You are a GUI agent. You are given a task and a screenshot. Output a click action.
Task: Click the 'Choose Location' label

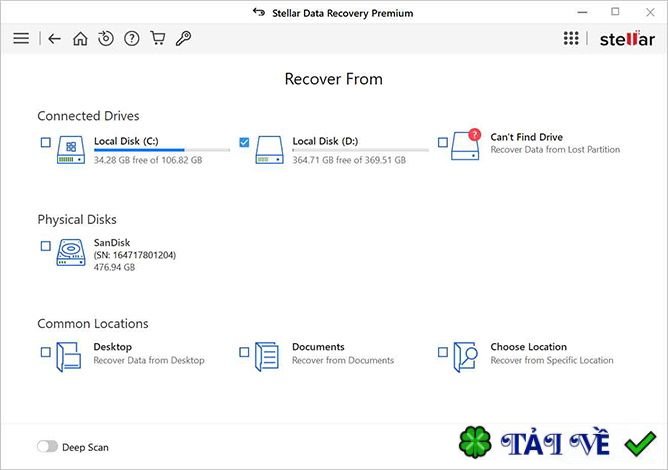[529, 347]
